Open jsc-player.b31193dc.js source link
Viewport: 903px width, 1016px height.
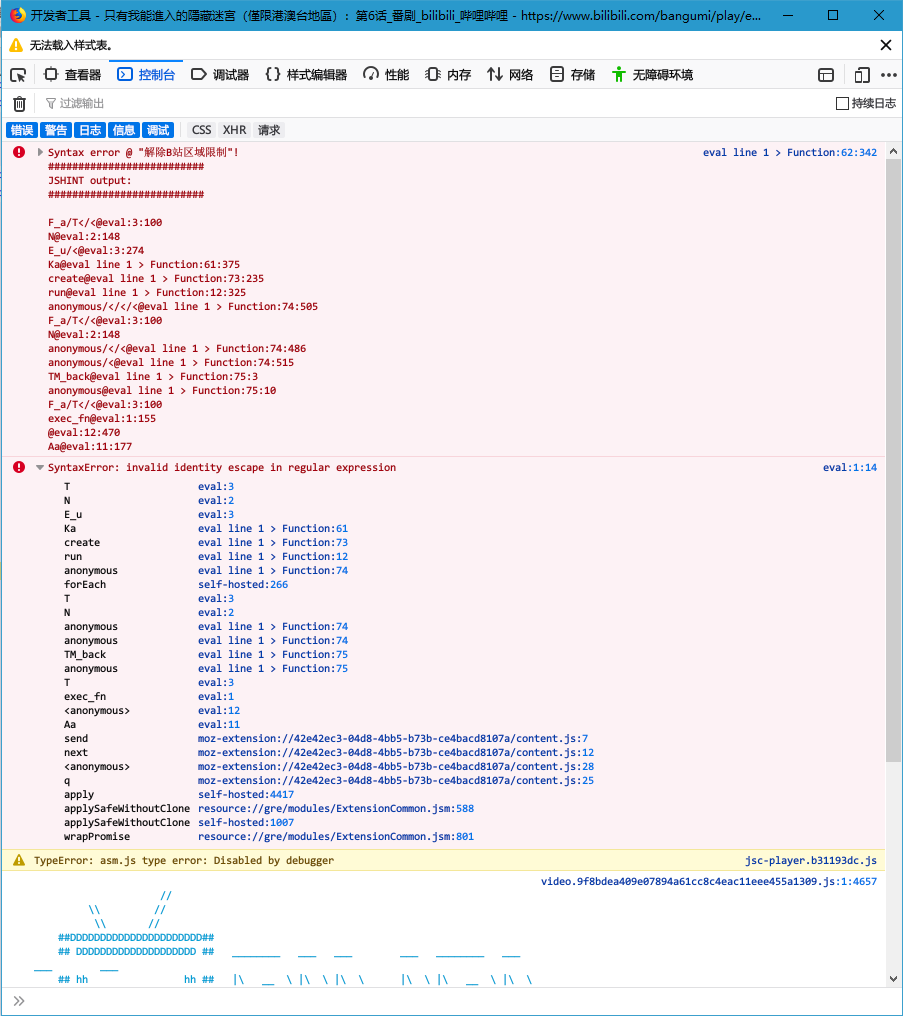810,860
